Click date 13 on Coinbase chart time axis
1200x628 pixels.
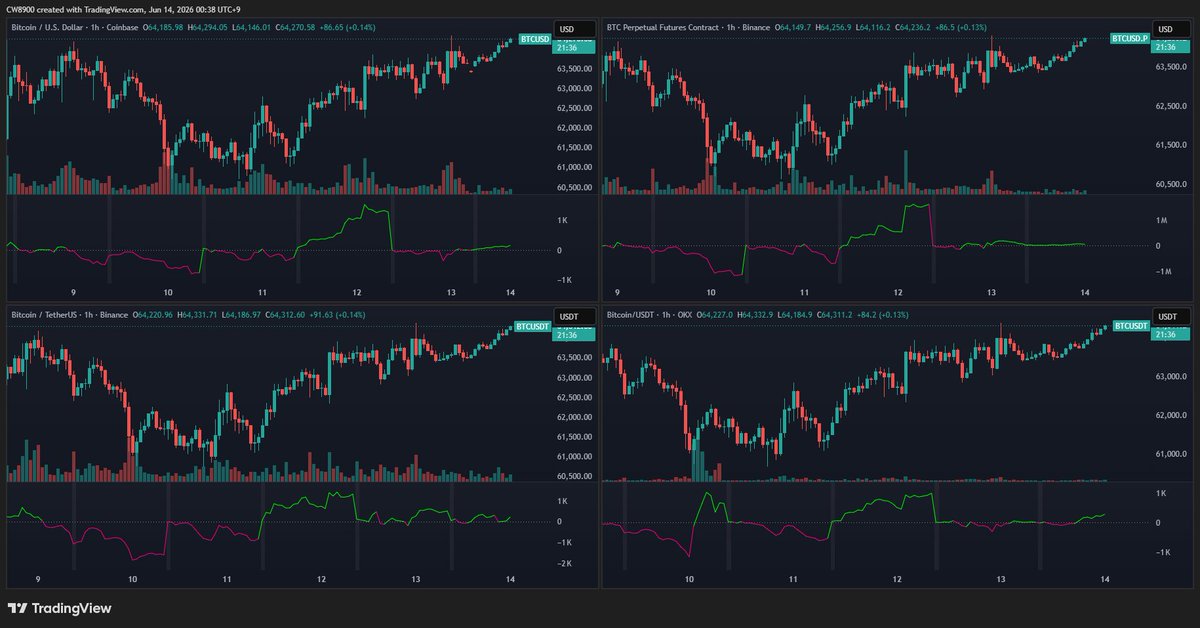point(451,292)
